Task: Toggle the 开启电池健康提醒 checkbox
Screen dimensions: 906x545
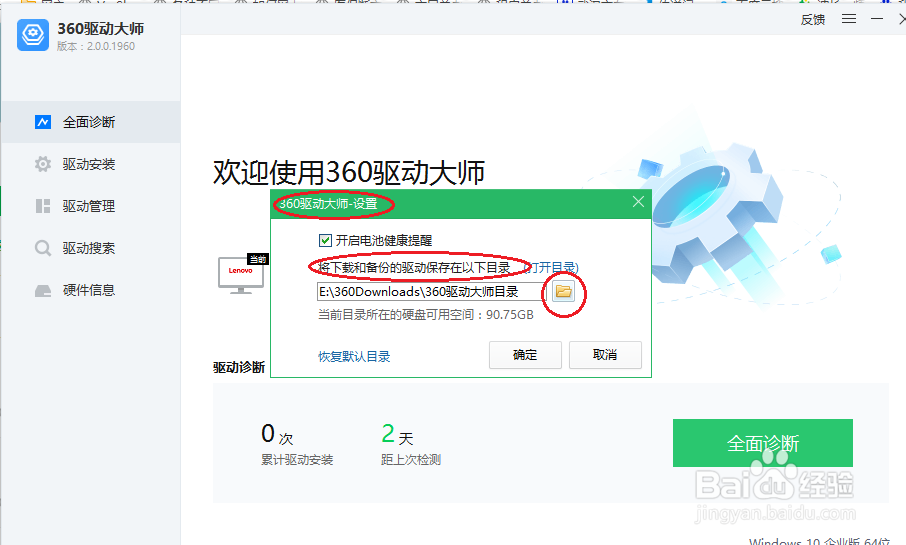Action: [x=325, y=240]
